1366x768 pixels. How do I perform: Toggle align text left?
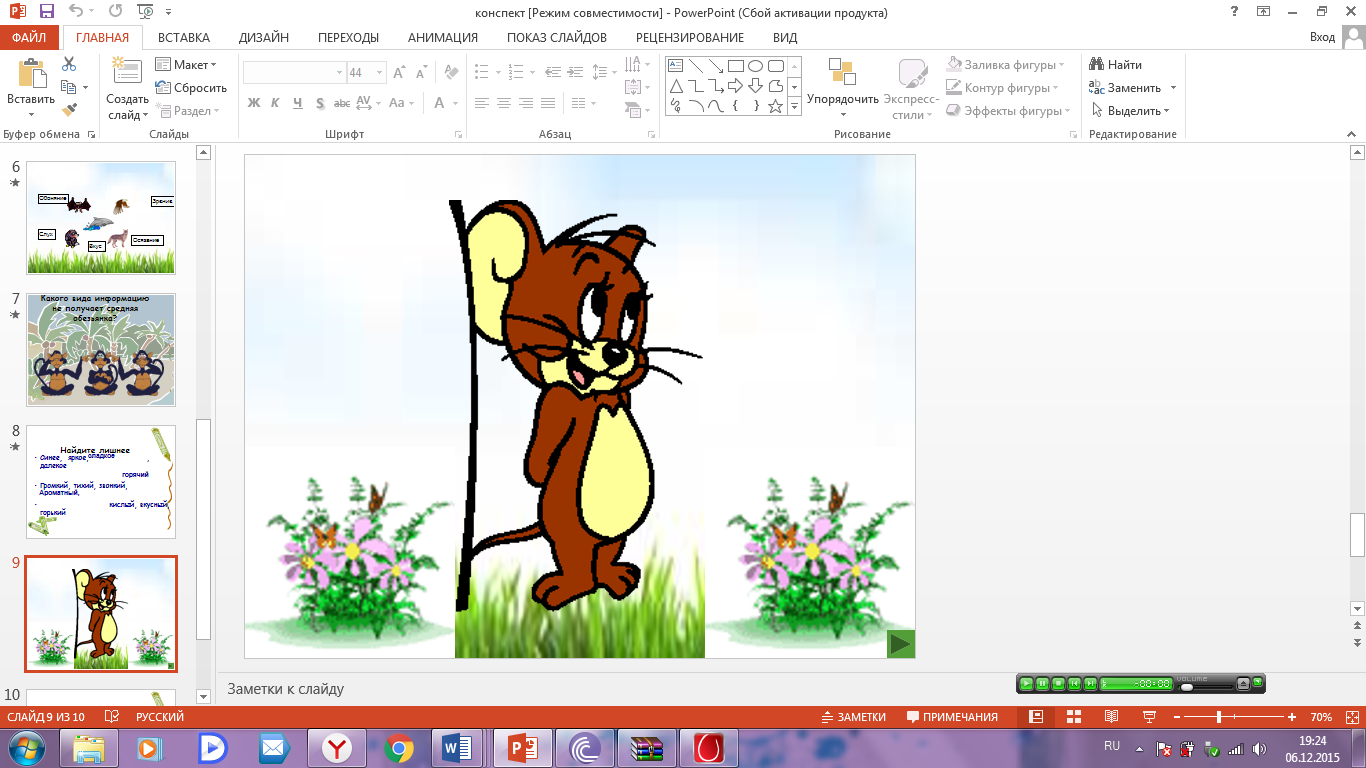[x=482, y=103]
